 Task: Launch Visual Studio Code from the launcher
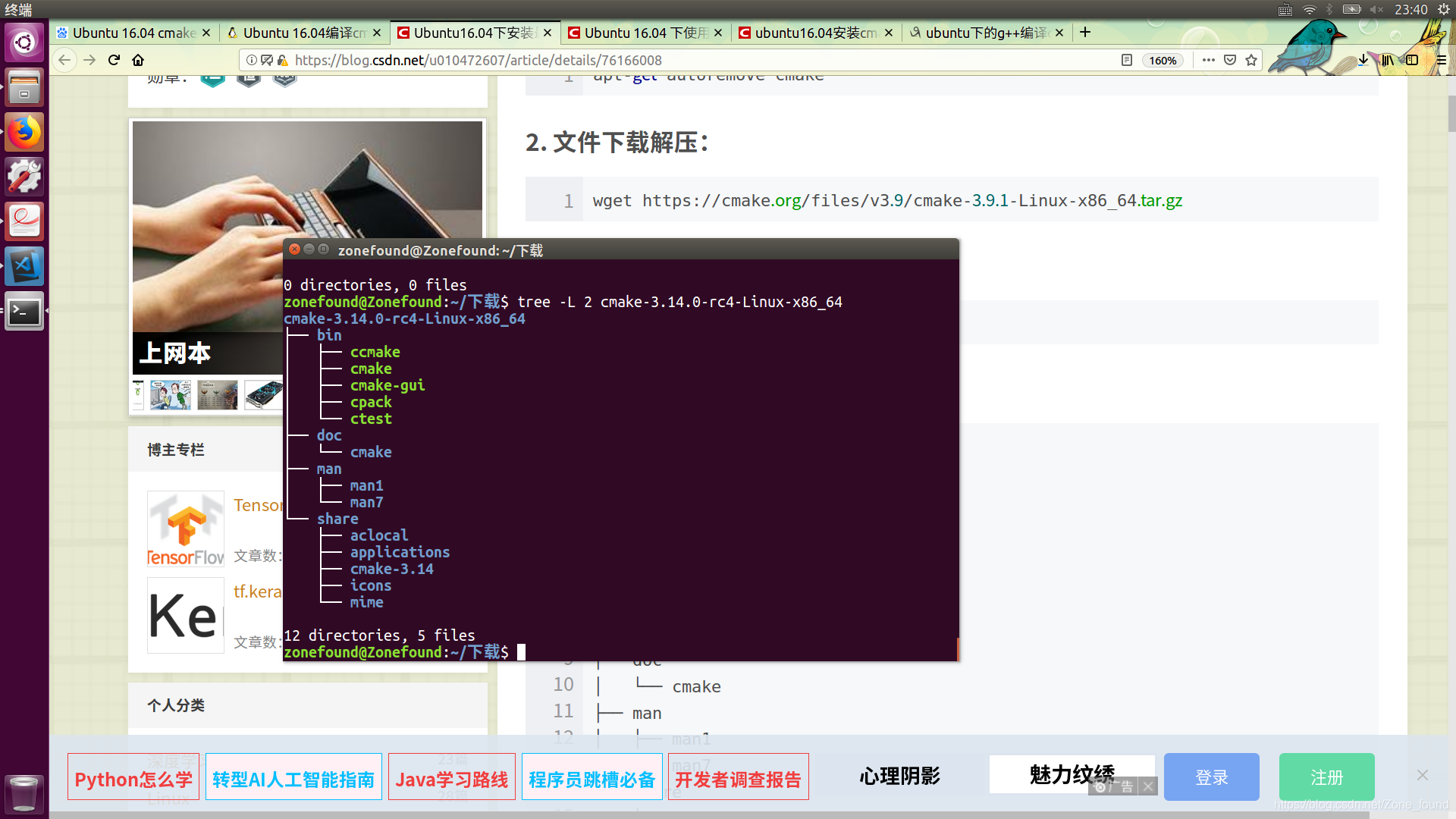[24, 266]
